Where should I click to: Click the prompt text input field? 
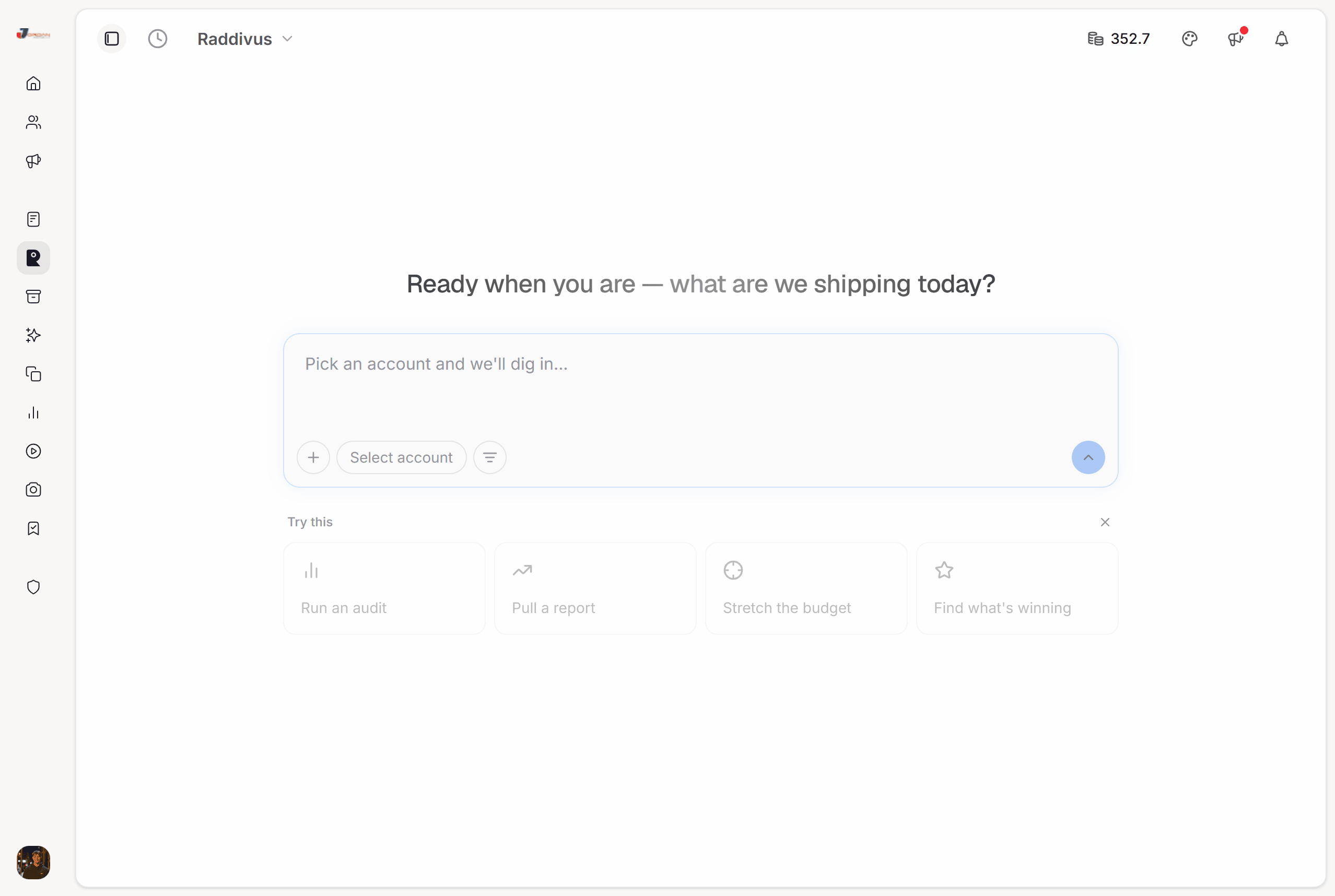700,383
